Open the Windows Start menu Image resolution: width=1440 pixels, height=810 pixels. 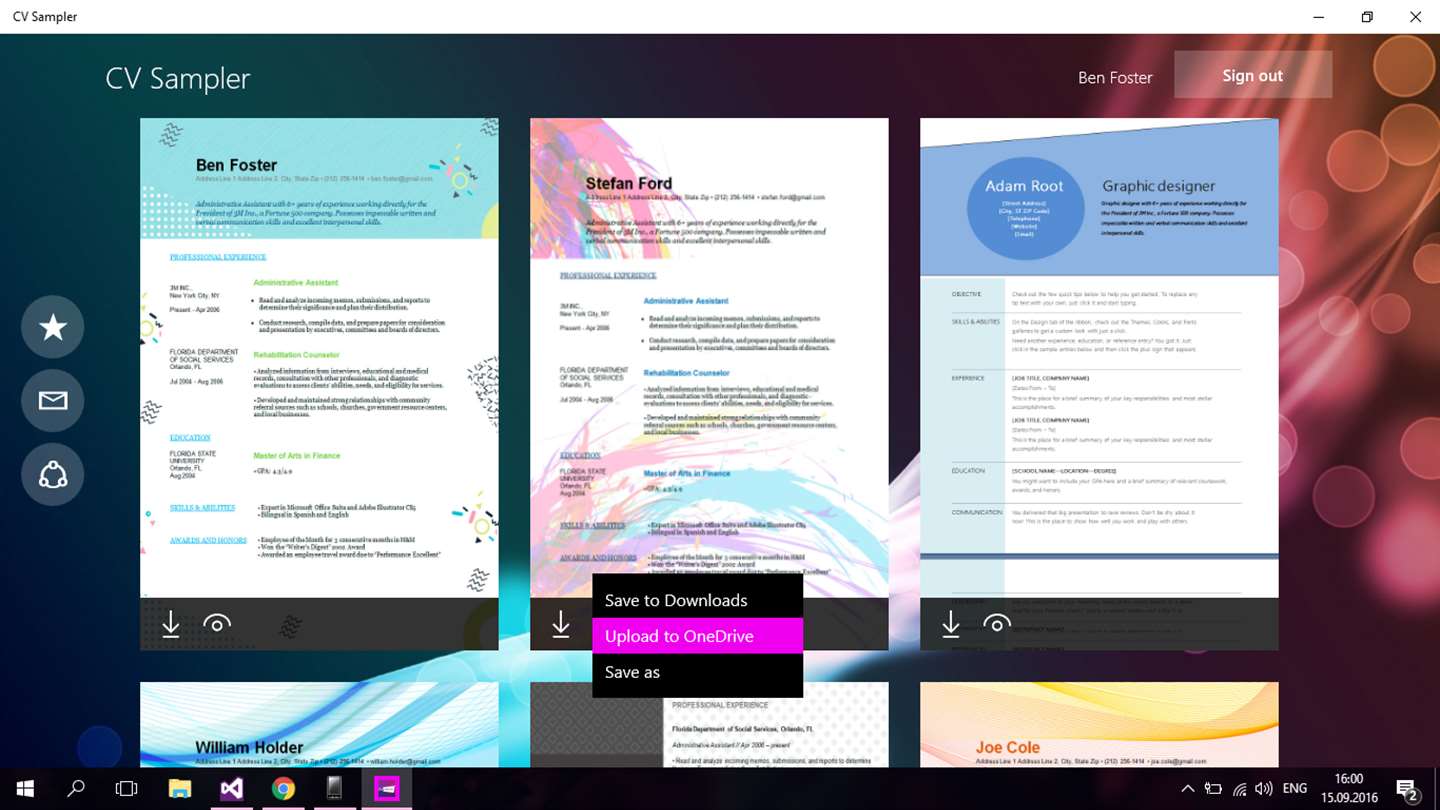click(24, 789)
